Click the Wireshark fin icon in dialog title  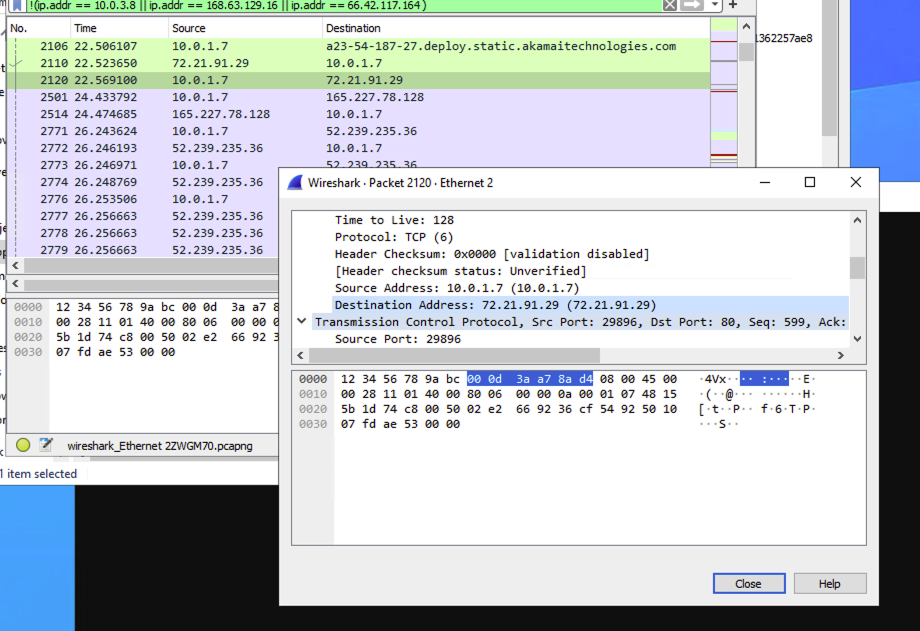click(x=295, y=183)
